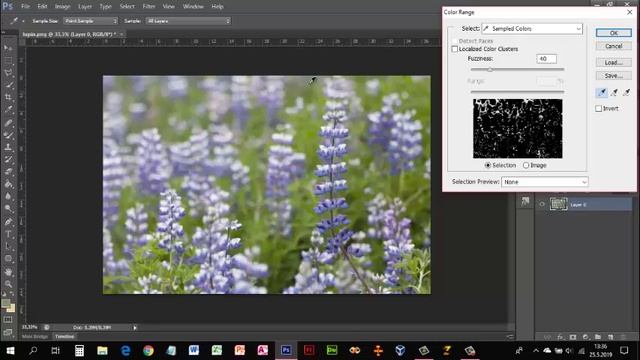Click the black-and-white selection preview
This screenshot has height=360, width=640.
coord(518,129)
